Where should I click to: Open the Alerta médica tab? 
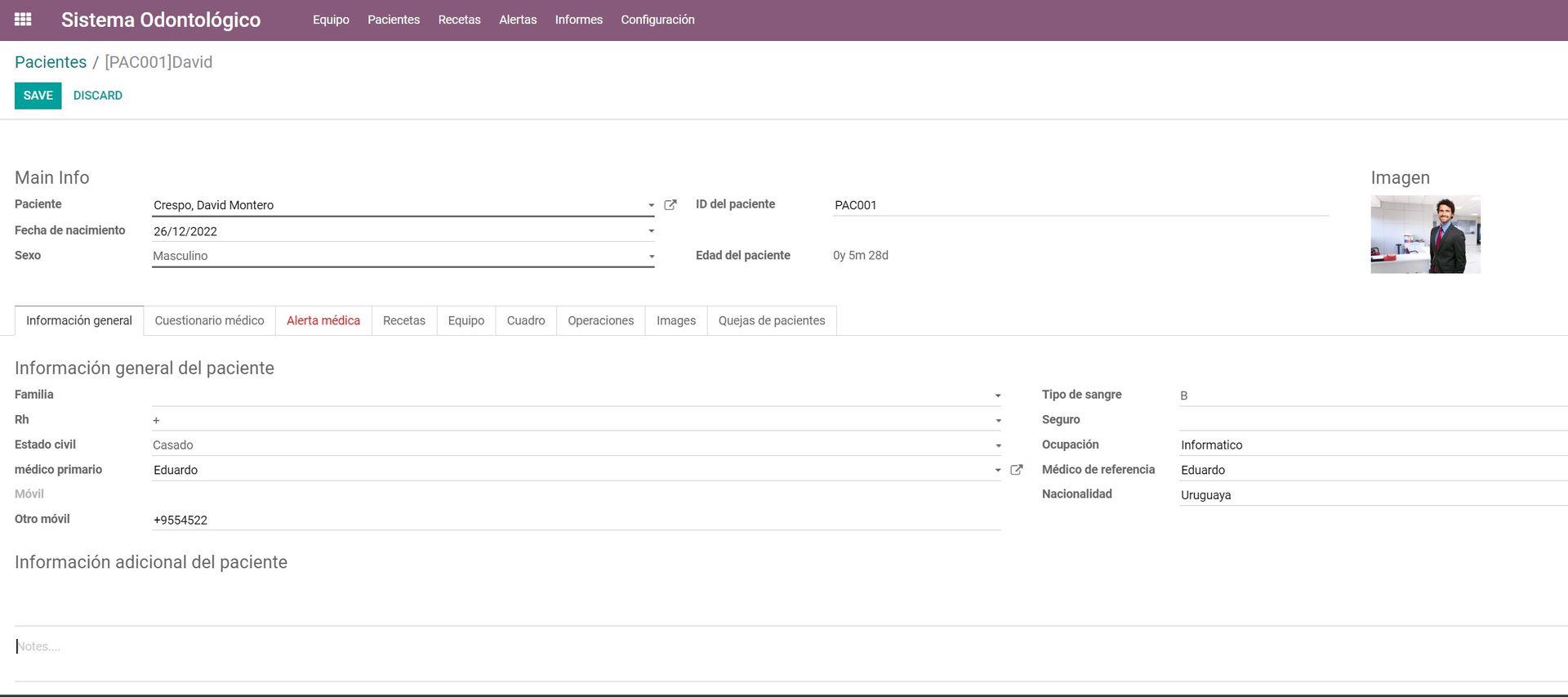pyautogui.click(x=323, y=320)
